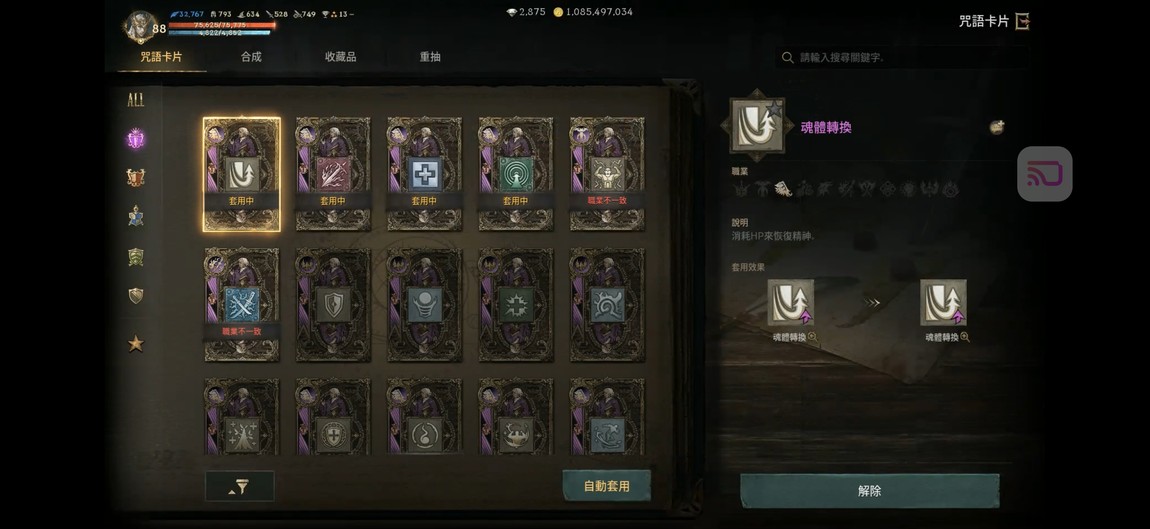Image resolution: width=1150 pixels, height=529 pixels.
Task: Switch to the 合成 tab
Action: coord(252,56)
